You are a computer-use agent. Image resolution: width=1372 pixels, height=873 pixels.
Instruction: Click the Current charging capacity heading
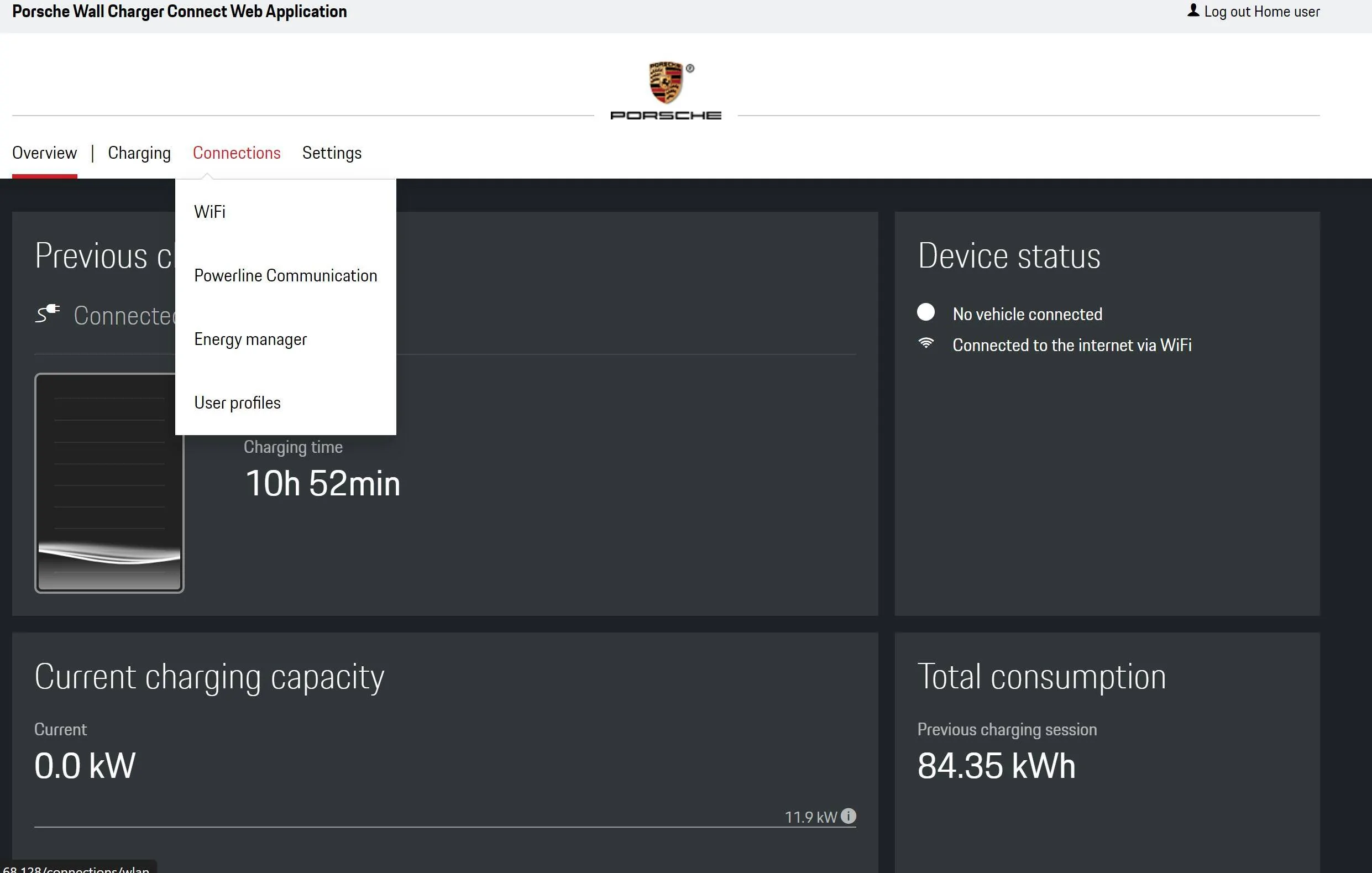click(x=209, y=678)
